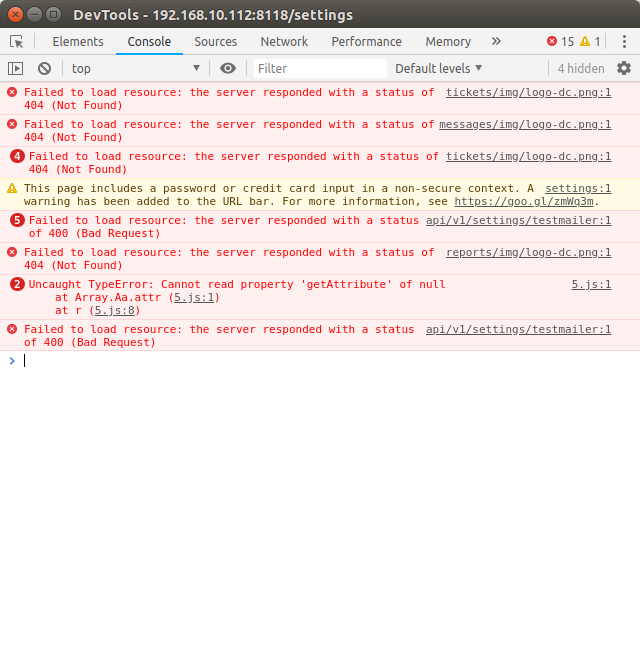Switch to the Elements tab
The width and height of the screenshot is (640, 668).
78,42
